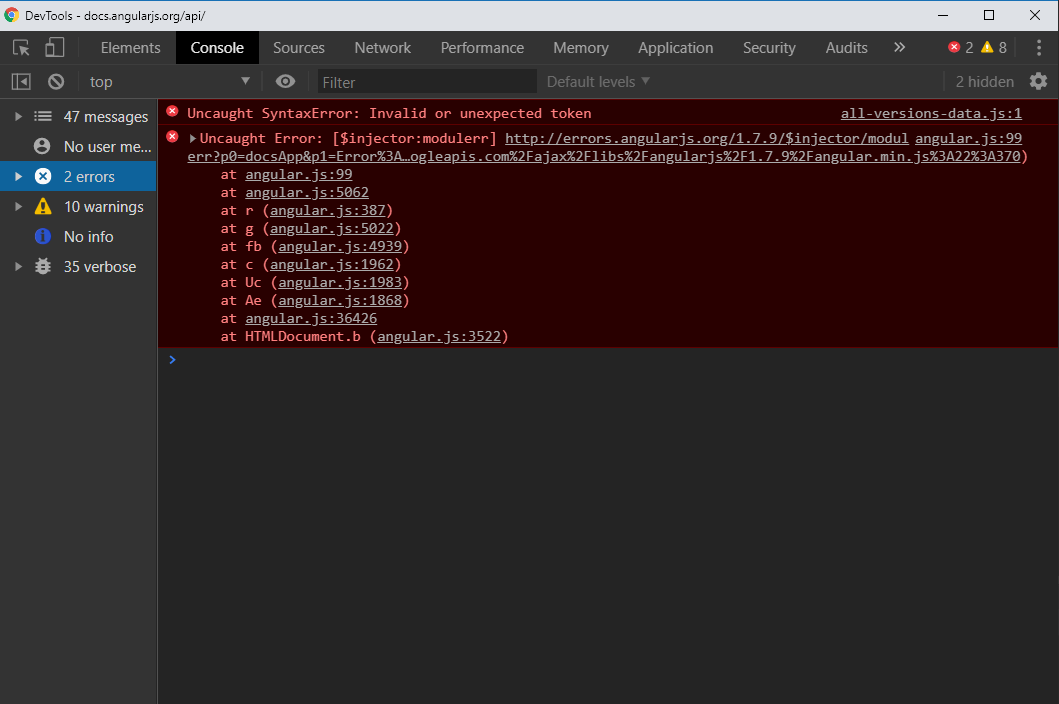Open the angular.js:3522 stack link
The width and height of the screenshot is (1059, 704).
click(439, 336)
